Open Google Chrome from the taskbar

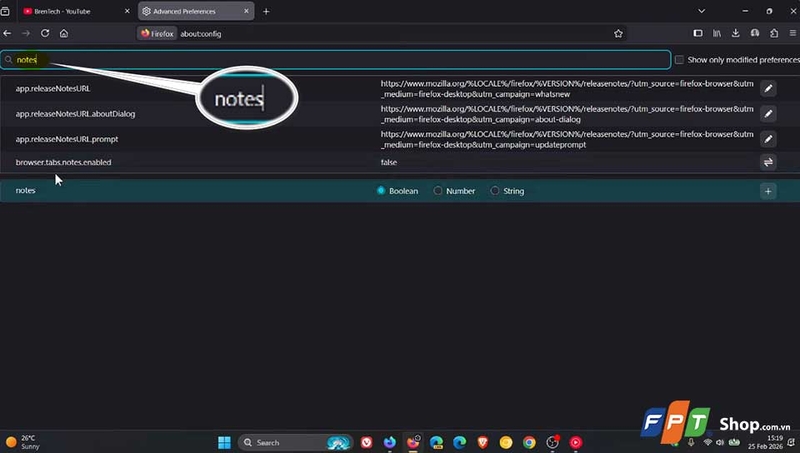pyautogui.click(x=529, y=442)
